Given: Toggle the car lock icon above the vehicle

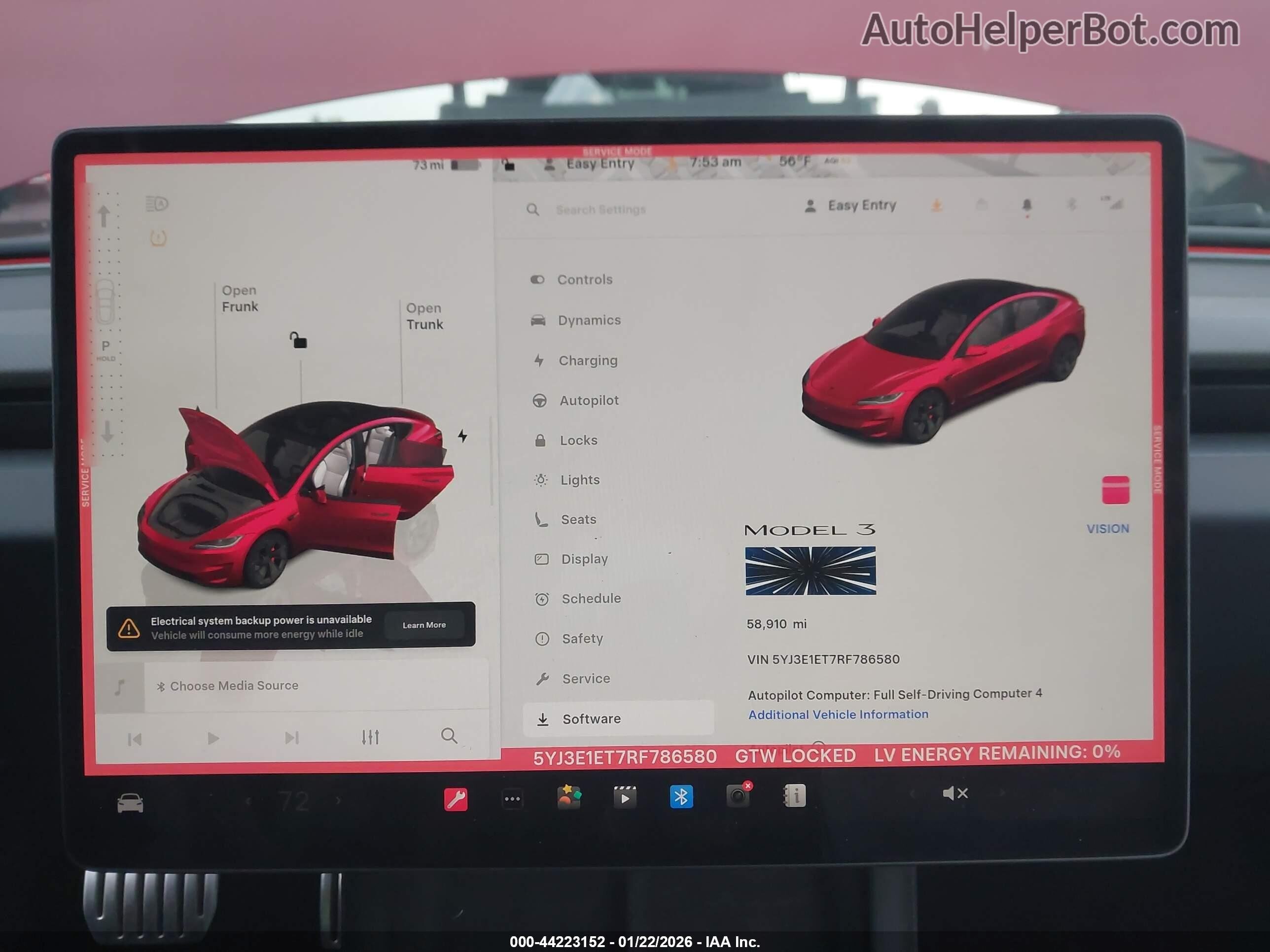Looking at the screenshot, I should pos(298,340).
